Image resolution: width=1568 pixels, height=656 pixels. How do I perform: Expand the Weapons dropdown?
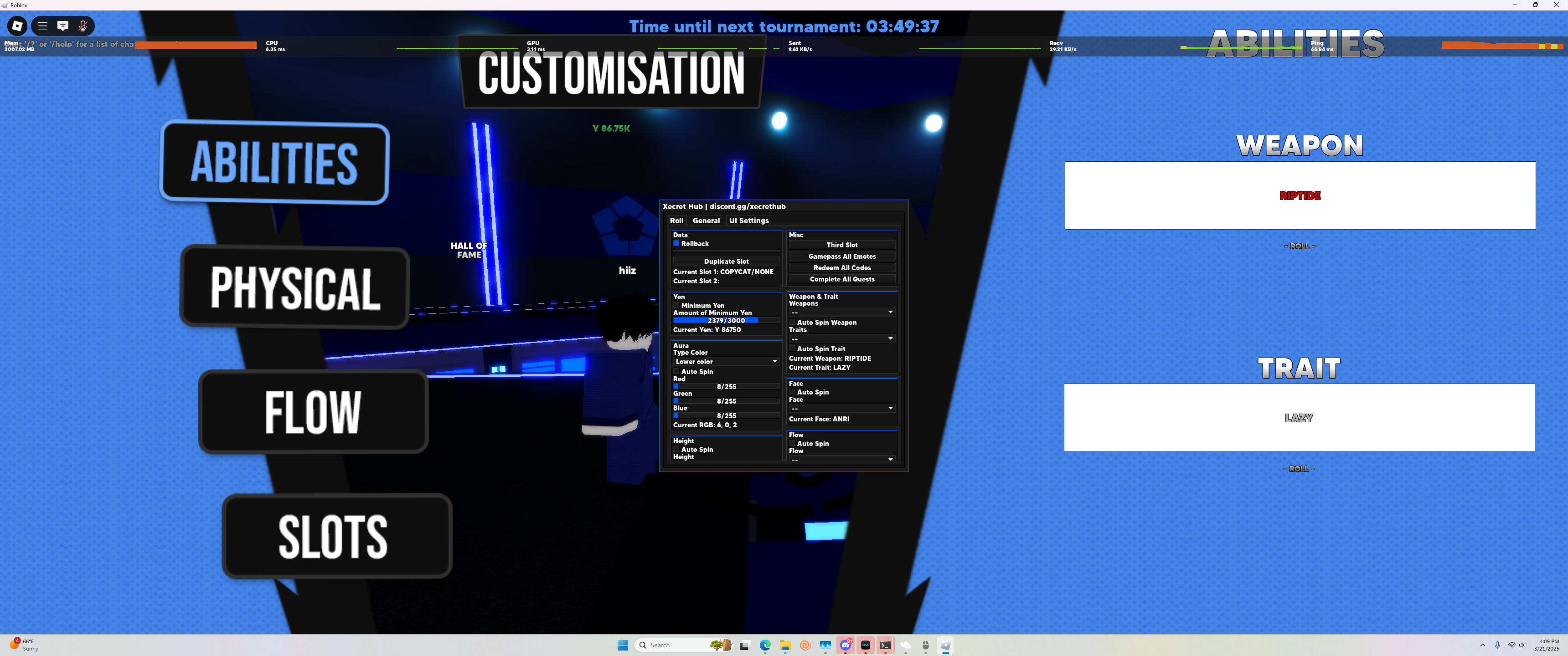coord(841,312)
